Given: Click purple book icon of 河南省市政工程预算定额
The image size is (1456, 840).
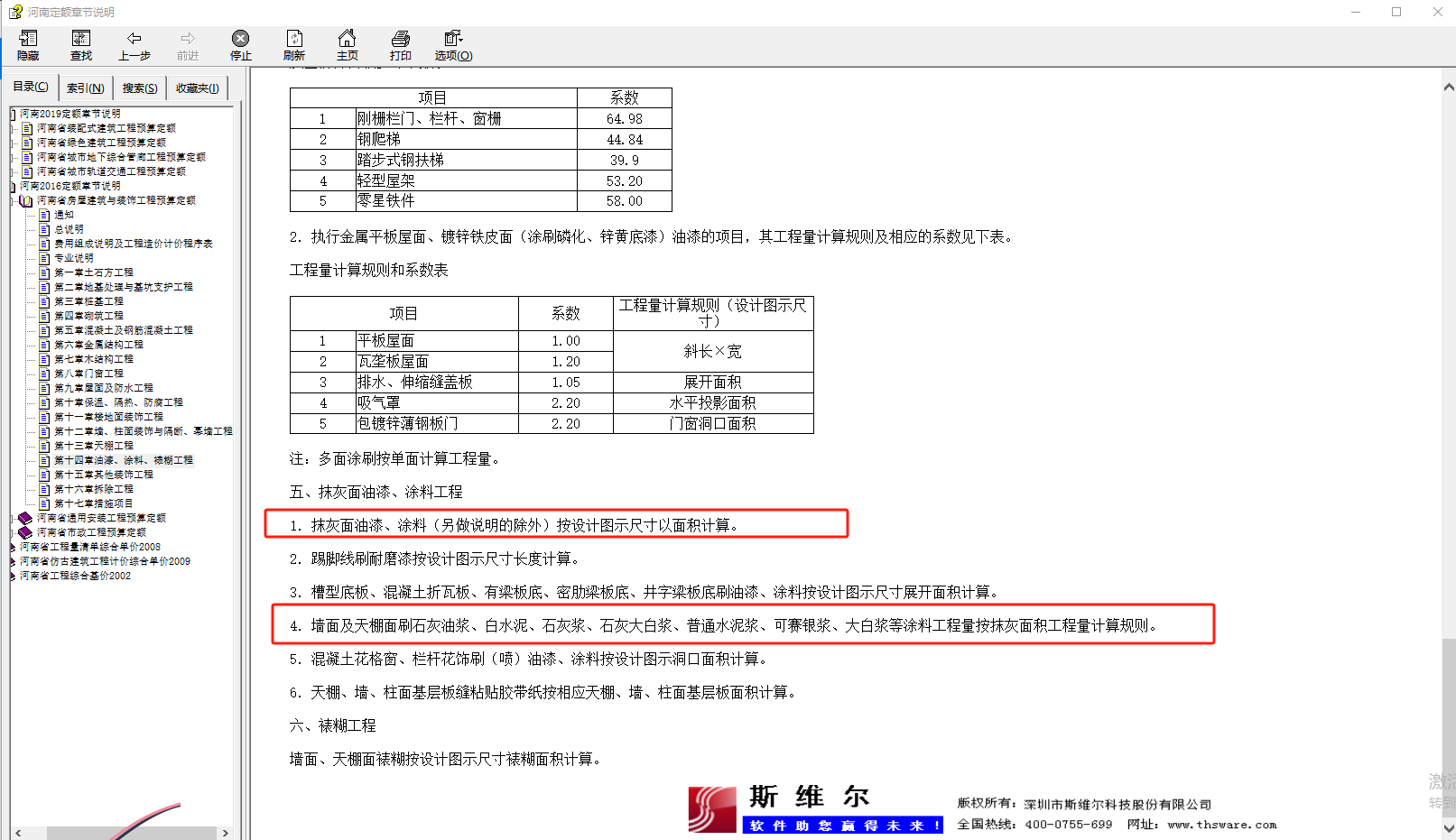Looking at the screenshot, I should point(25,532).
